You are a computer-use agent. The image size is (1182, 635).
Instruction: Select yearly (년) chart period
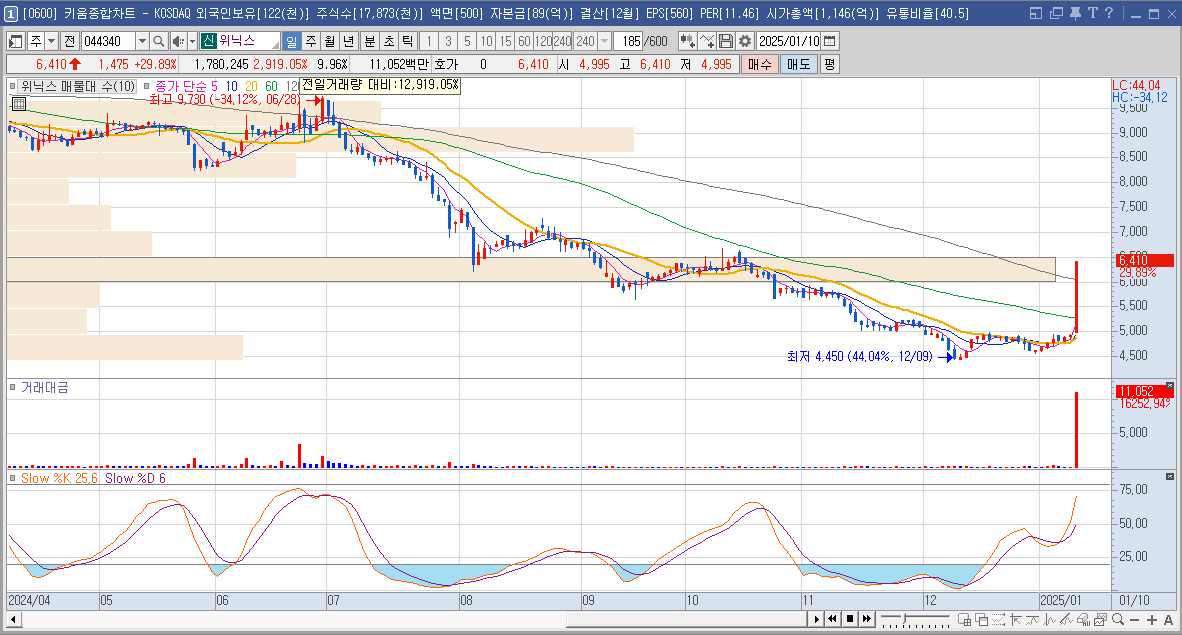[348, 41]
